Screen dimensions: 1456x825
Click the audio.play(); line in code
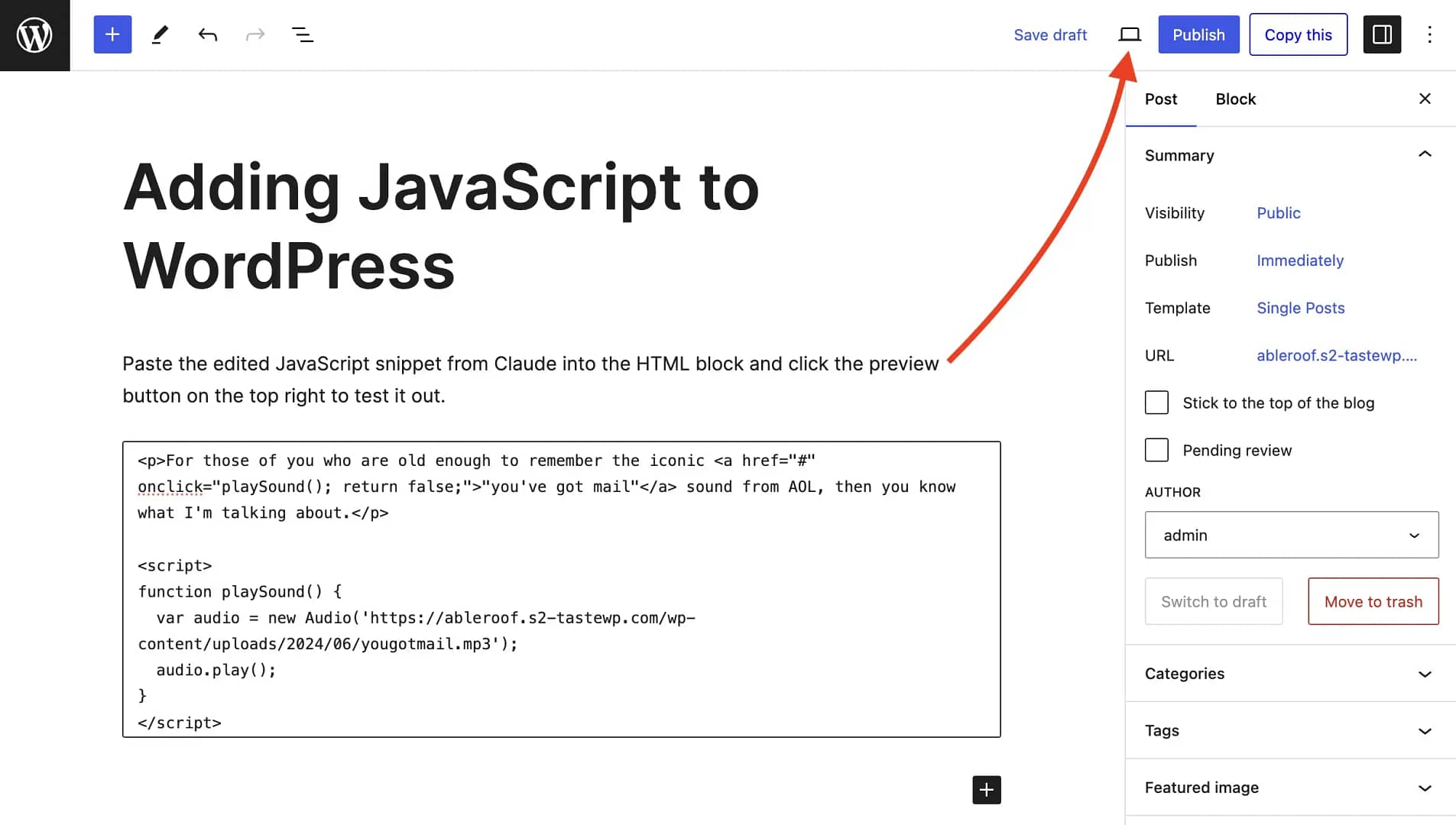216,670
